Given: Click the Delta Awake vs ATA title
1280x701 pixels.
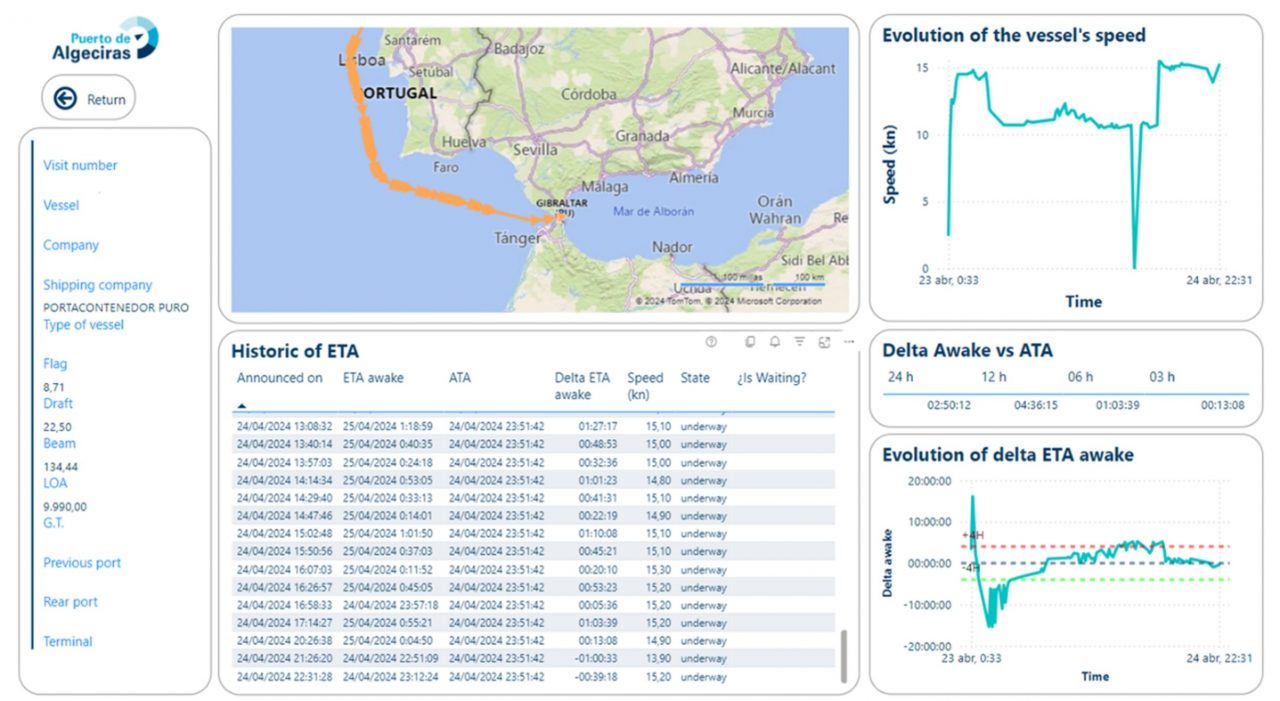Looking at the screenshot, I should coord(967,351).
